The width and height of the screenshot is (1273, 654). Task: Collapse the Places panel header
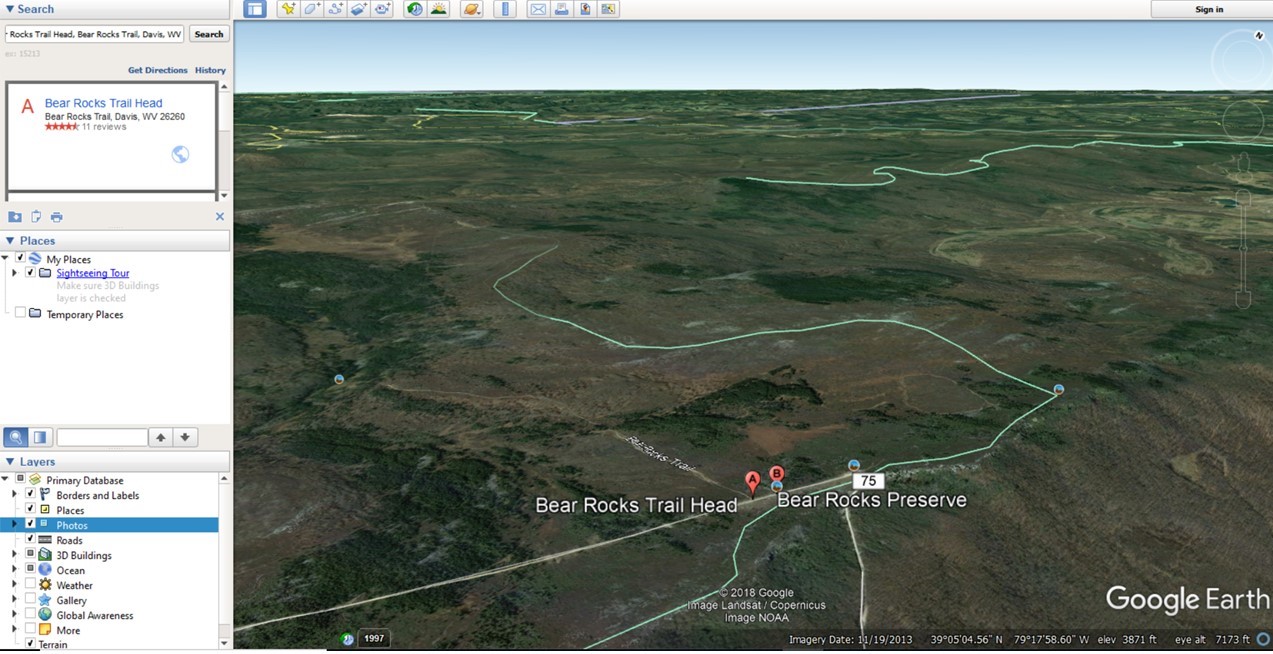115,241
